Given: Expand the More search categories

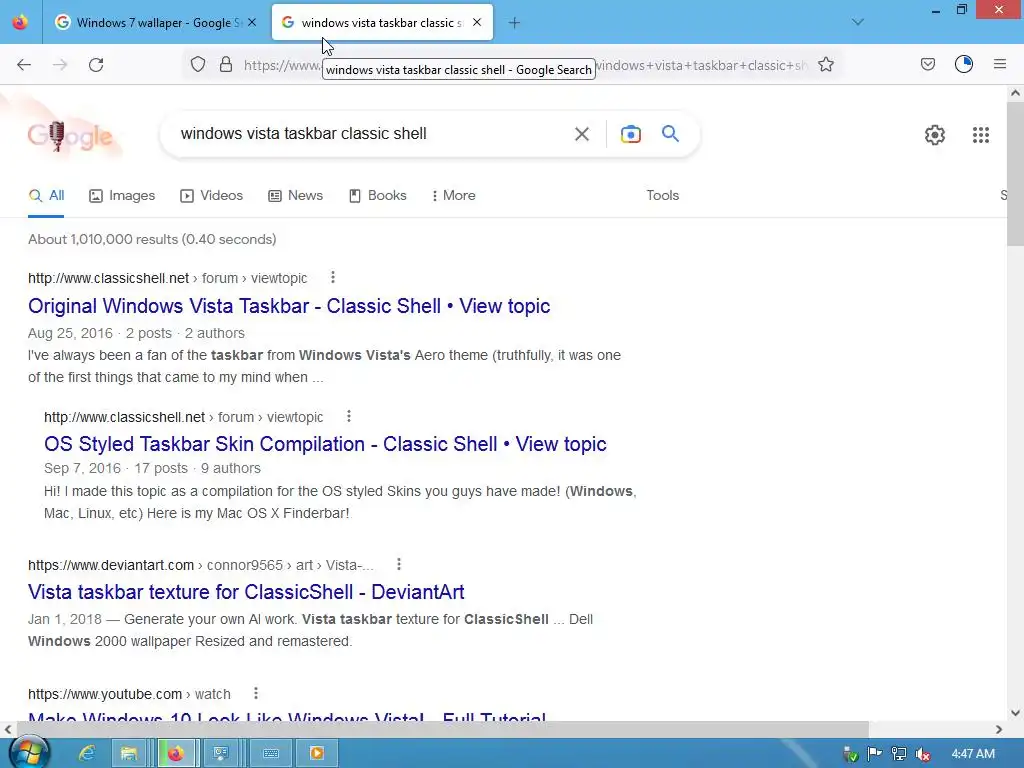Looking at the screenshot, I should click(453, 196).
